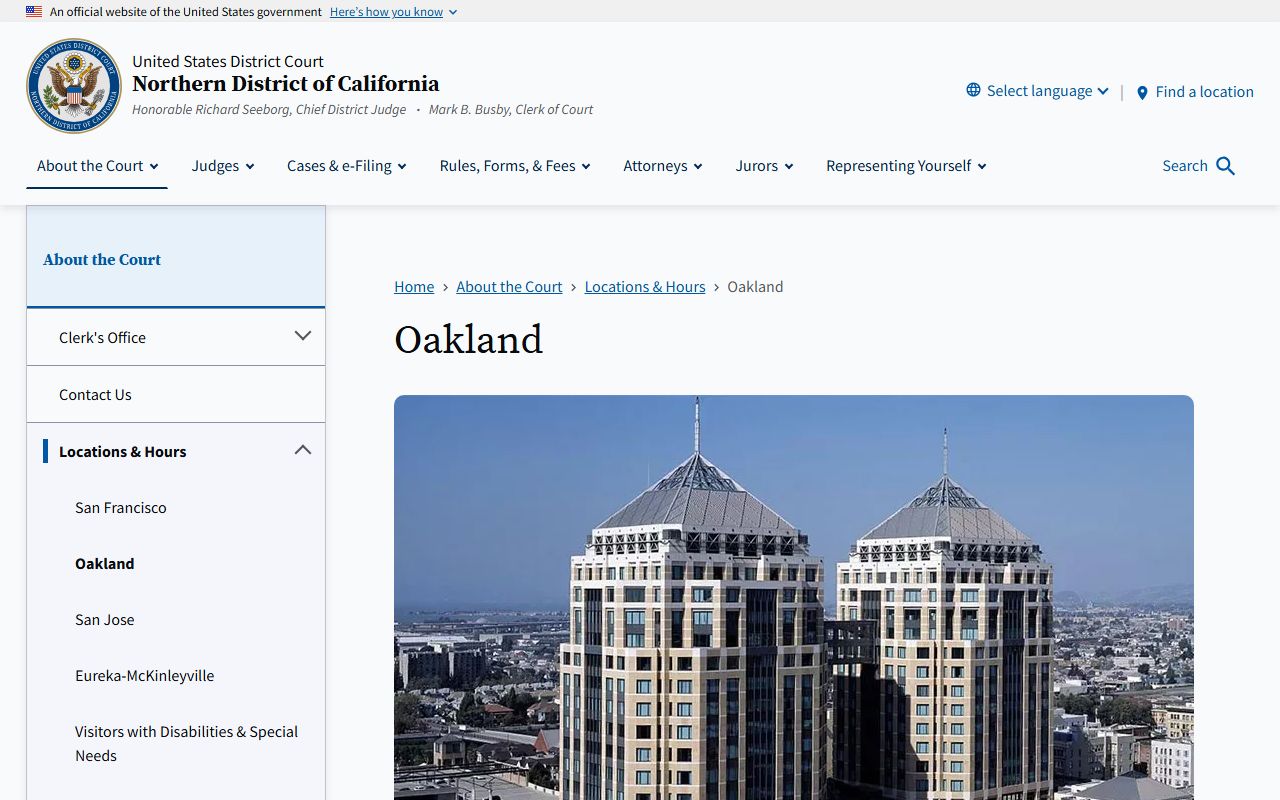Click "Mark B. Busby, Clerk of Court" text
The width and height of the screenshot is (1280, 800).
511,110
